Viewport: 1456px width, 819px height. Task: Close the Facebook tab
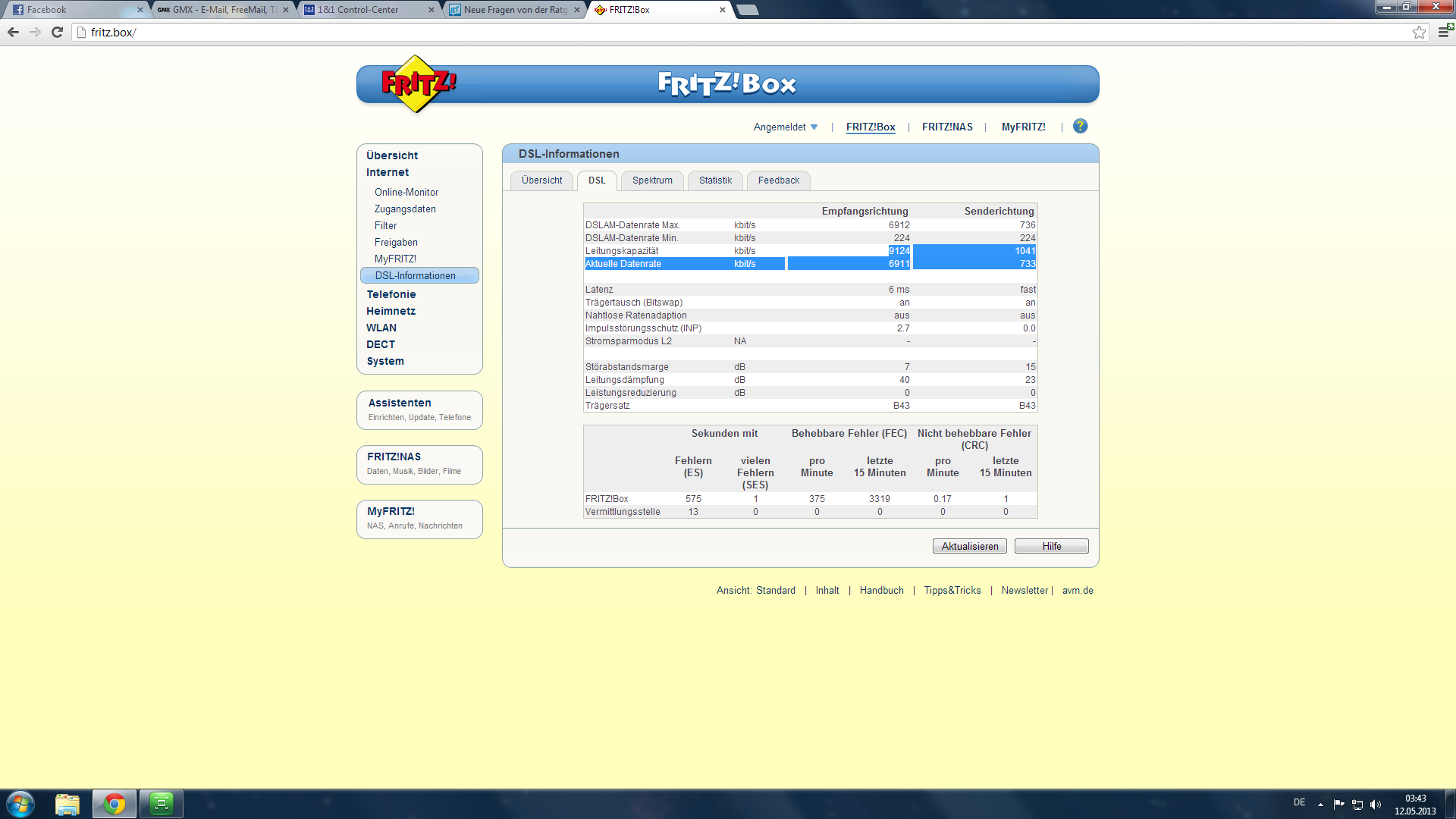[x=140, y=10]
